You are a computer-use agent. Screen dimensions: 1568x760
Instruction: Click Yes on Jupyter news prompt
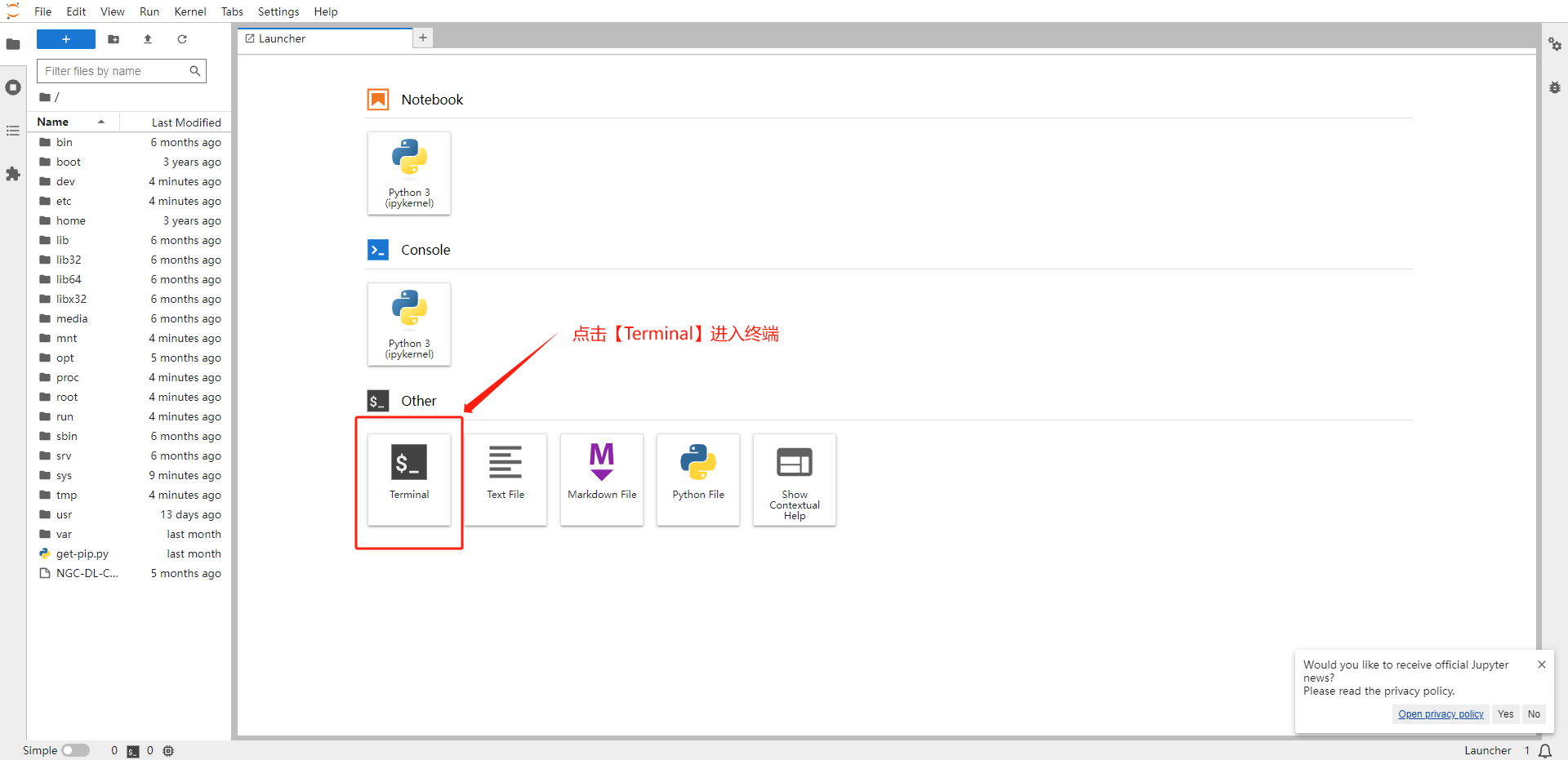pos(1506,714)
